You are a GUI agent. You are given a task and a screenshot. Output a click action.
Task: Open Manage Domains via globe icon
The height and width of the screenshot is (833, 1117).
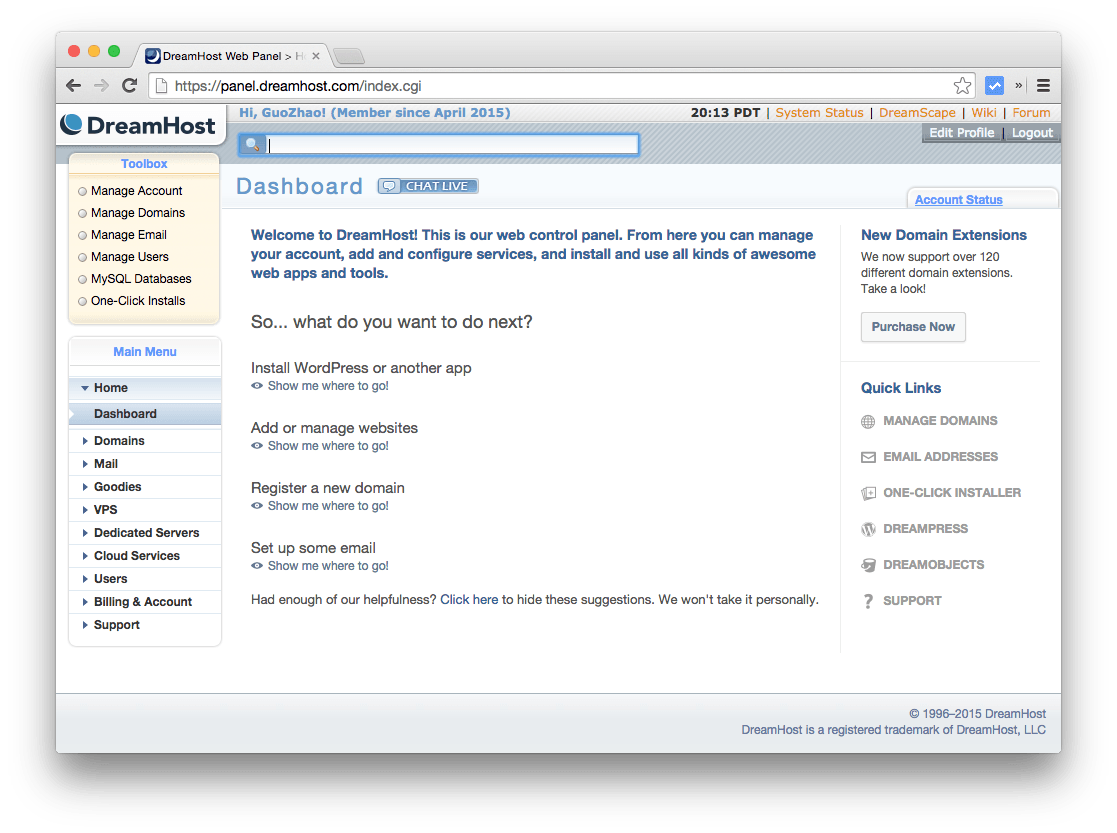click(867, 421)
